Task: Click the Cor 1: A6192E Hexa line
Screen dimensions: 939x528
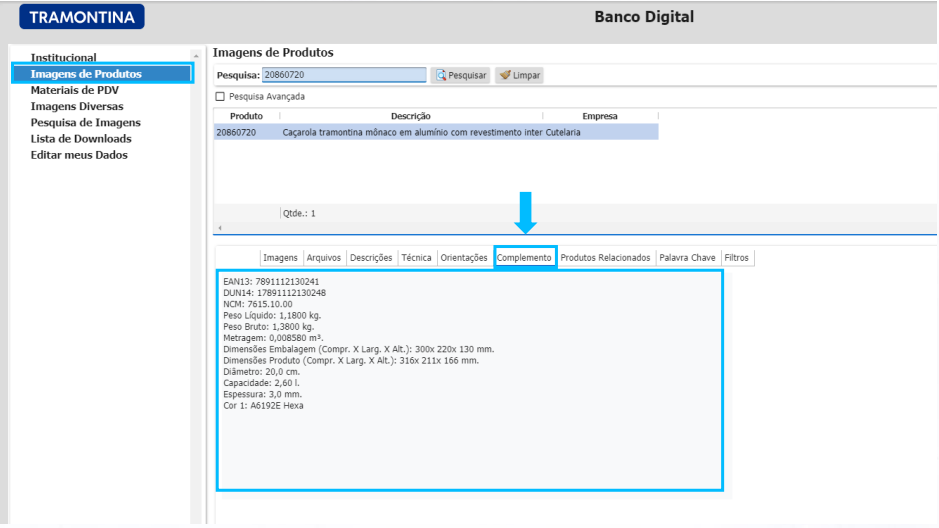Action: 263,406
